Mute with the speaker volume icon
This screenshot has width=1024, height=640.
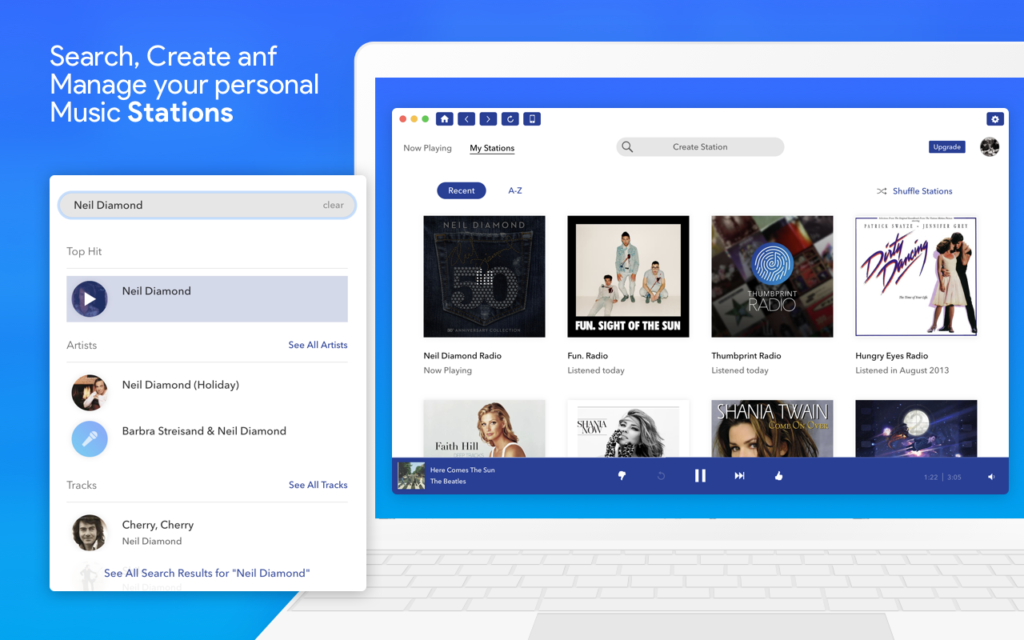pos(991,477)
